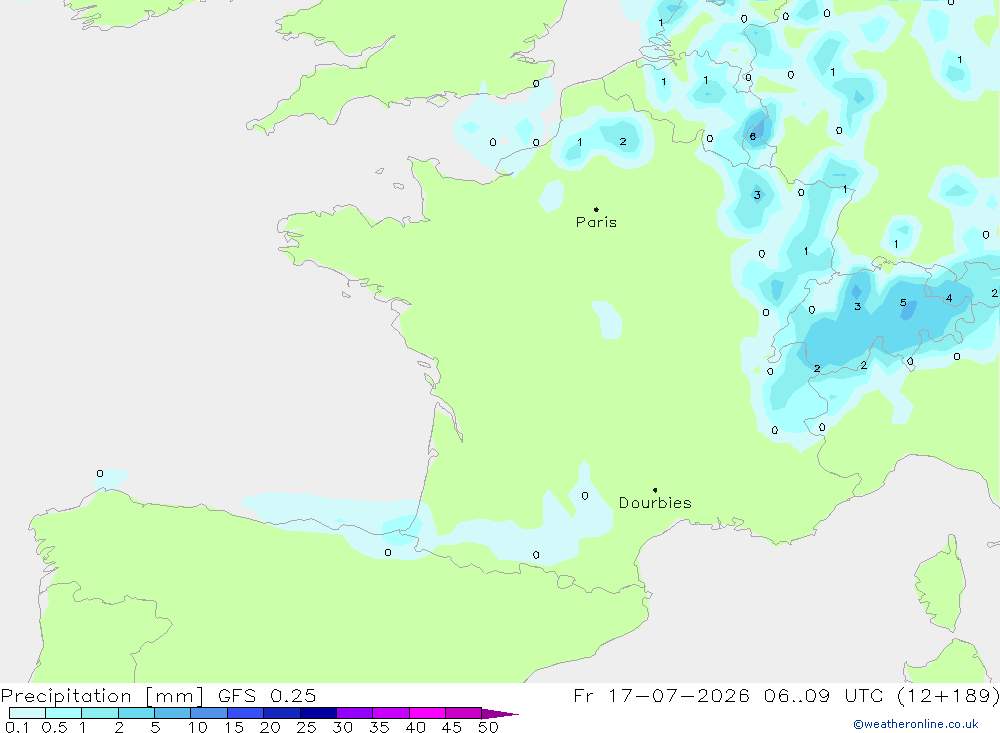Click the precipitation value "6" on the map
This screenshot has width=1000, height=733.
pos(753,137)
